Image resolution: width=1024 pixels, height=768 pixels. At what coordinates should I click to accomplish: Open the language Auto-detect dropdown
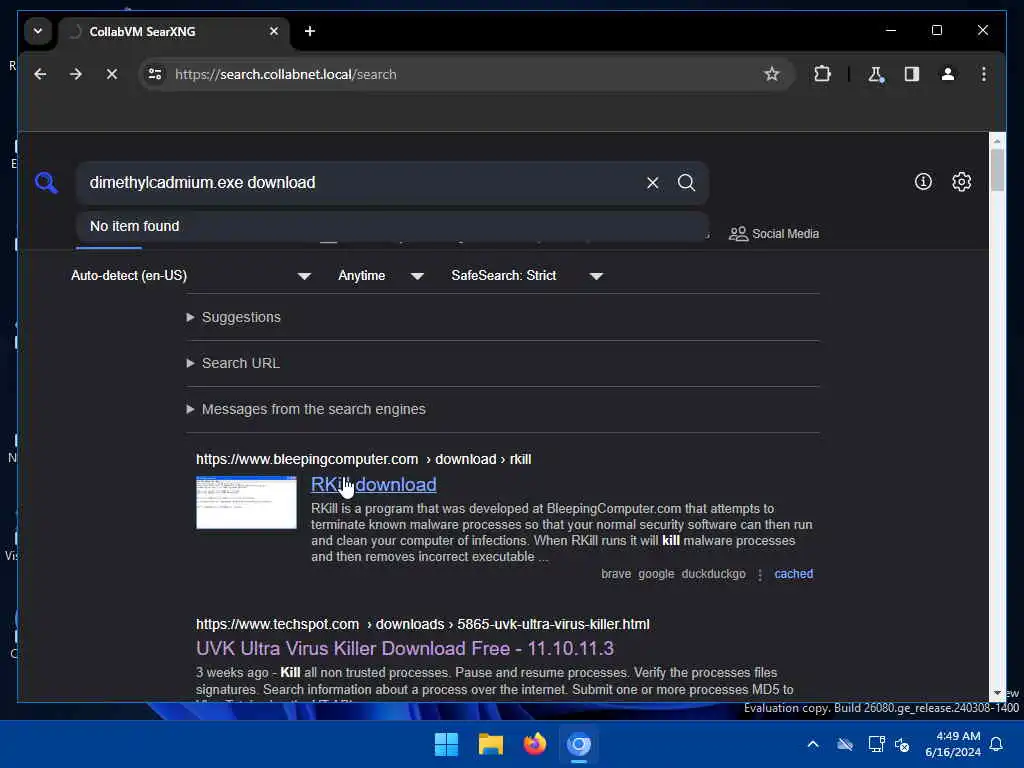191,276
